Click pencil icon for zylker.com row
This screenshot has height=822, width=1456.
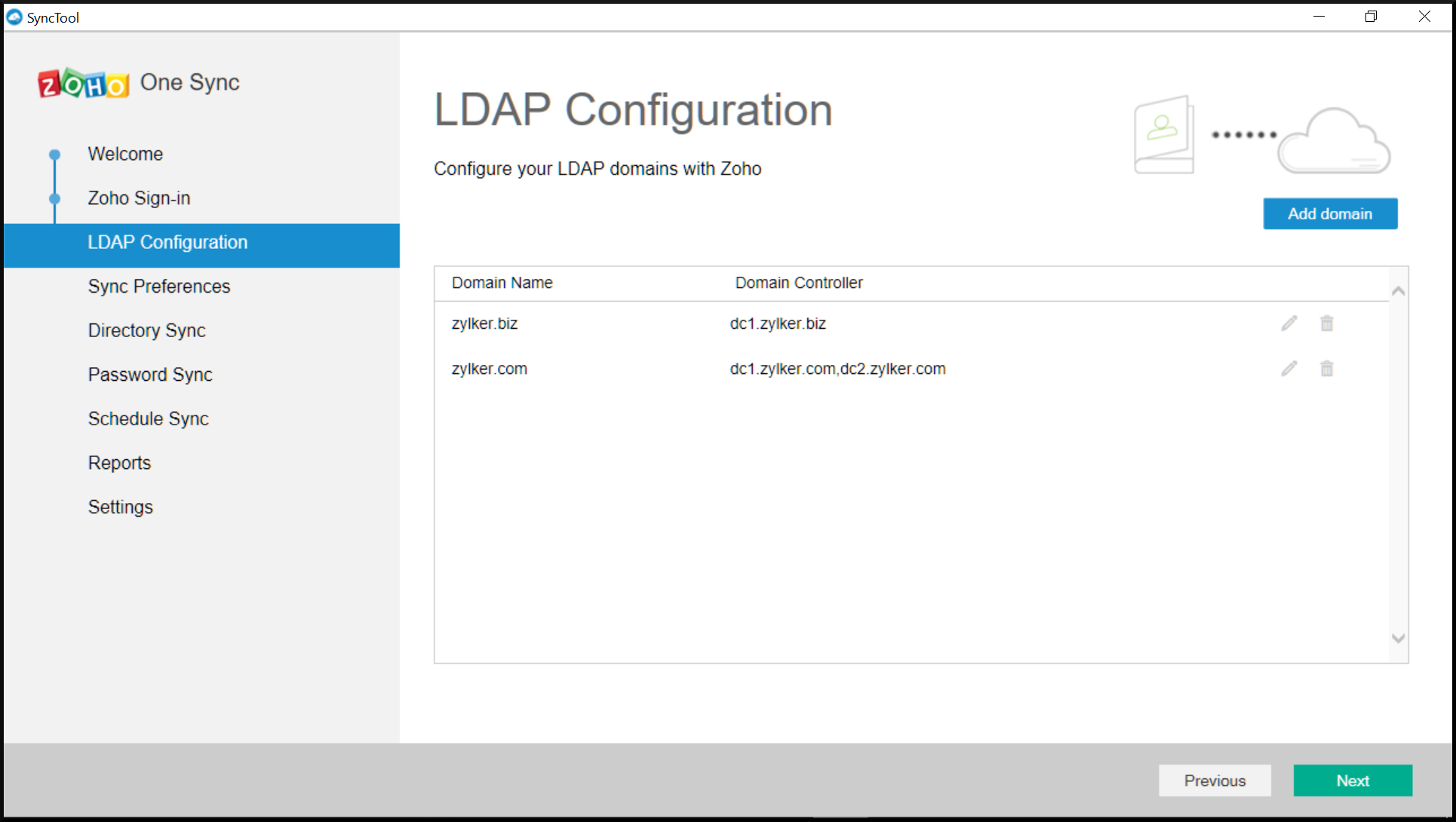tap(1289, 369)
